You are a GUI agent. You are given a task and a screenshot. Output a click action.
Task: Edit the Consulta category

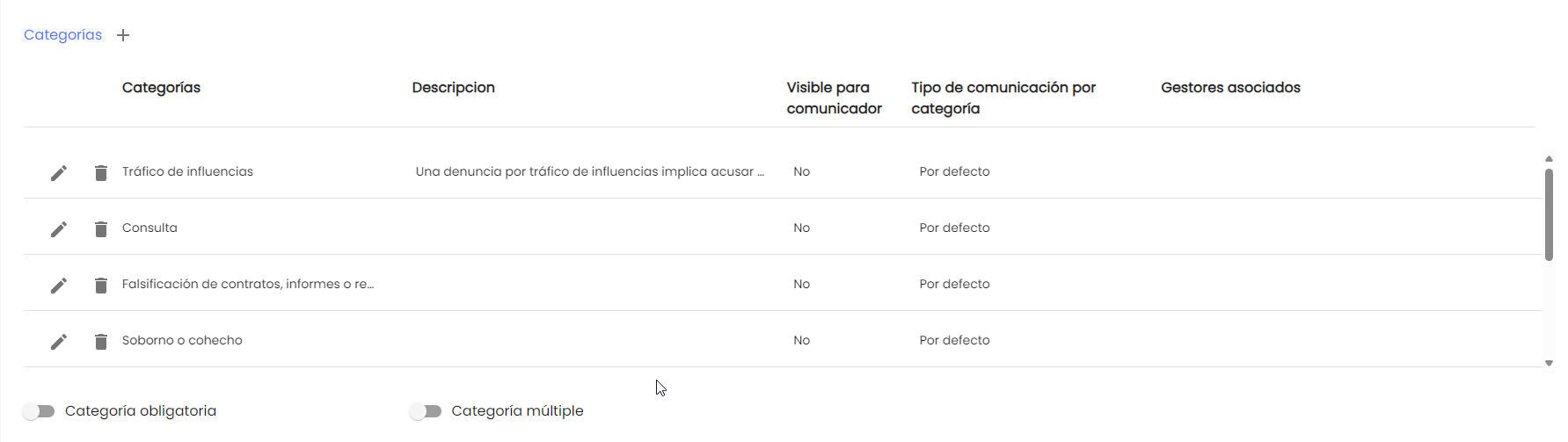click(x=59, y=229)
